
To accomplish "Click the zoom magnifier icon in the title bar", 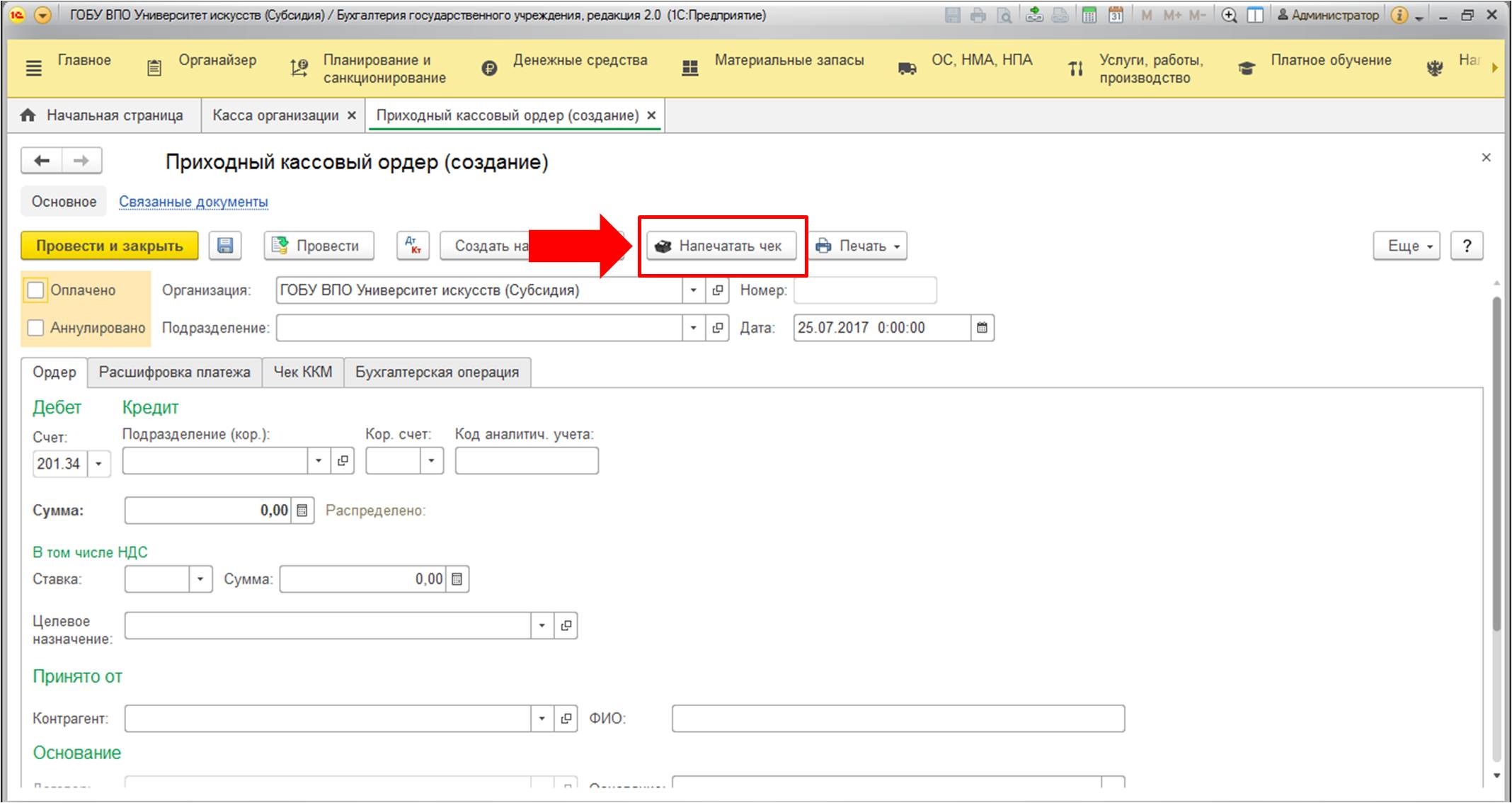I will point(1230,15).
